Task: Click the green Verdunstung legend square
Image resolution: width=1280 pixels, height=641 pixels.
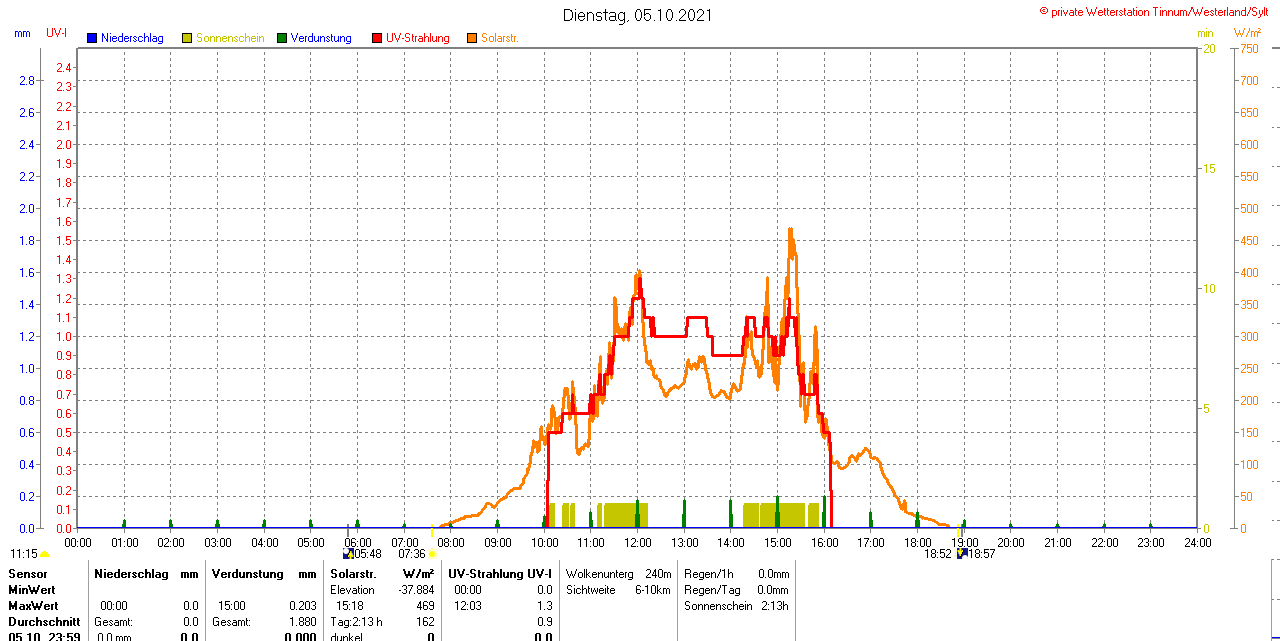Action: (x=282, y=38)
